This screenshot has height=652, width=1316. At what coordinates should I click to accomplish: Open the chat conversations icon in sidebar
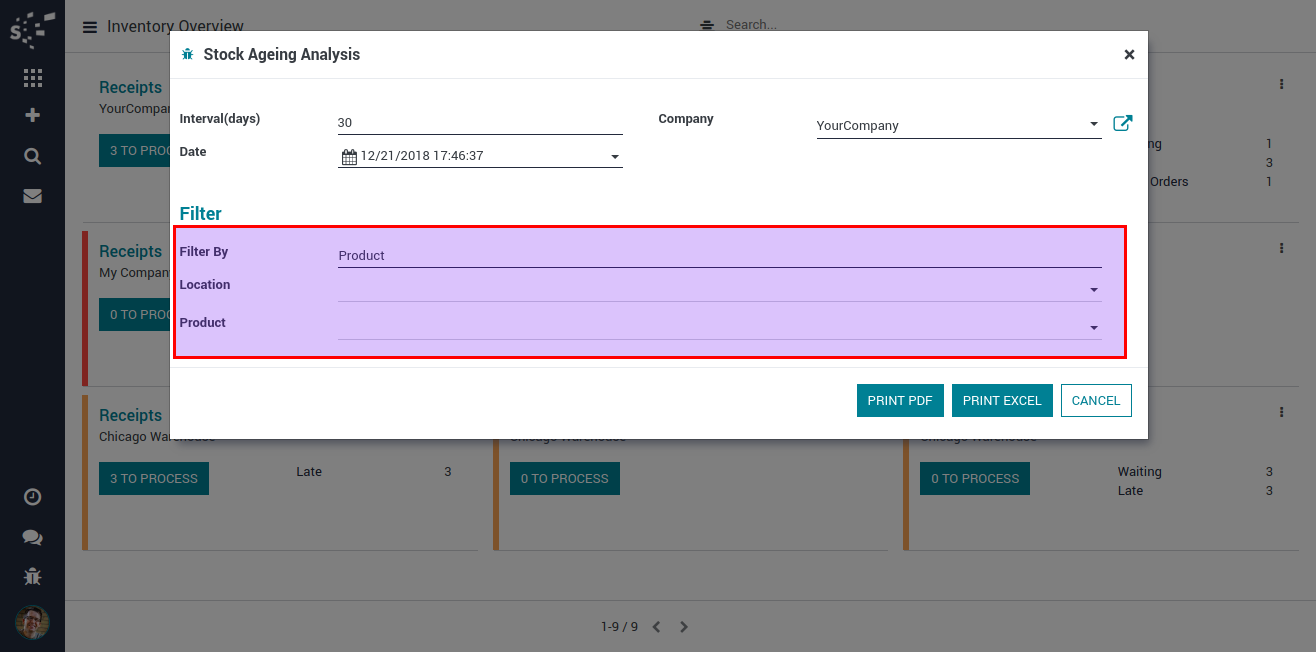coord(32,537)
